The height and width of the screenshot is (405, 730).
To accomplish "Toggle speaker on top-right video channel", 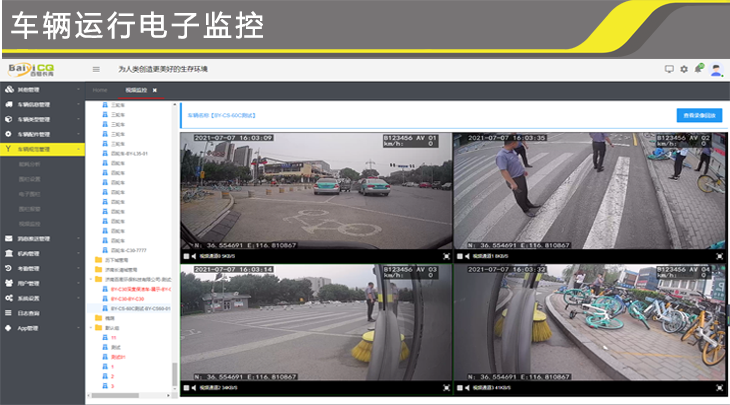I will click(466, 255).
